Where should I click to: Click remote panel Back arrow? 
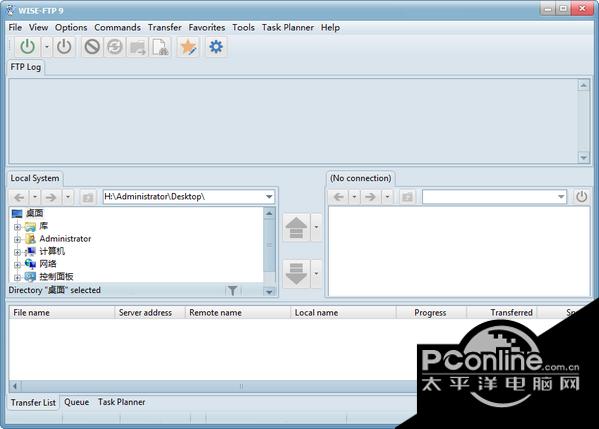(x=338, y=197)
